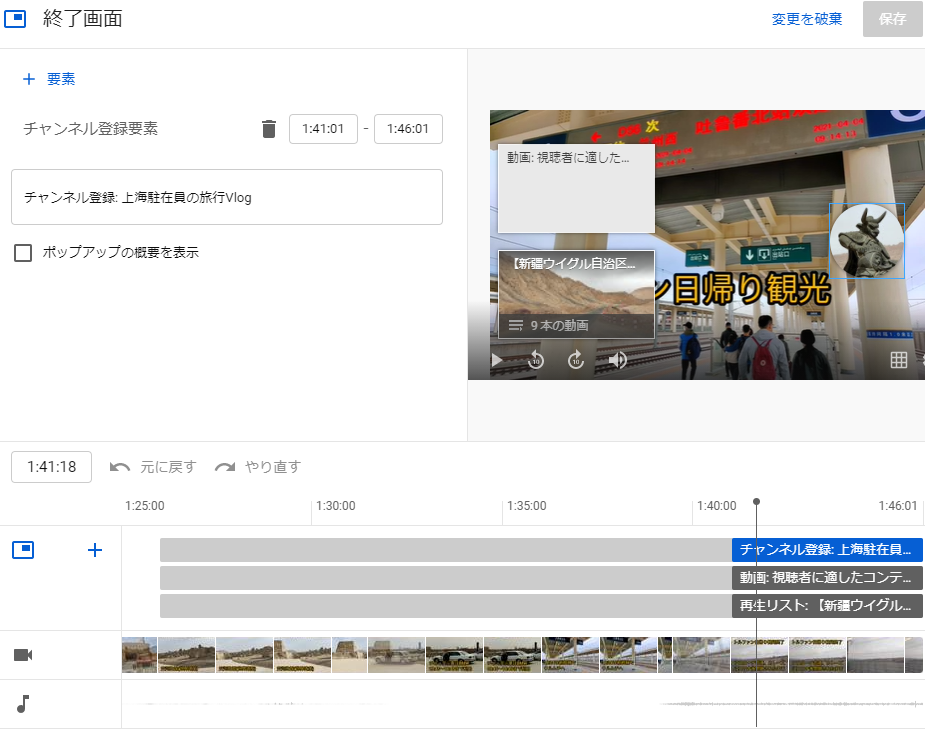
Task: Click the first video frame thumbnail in the filmstrip
Action: 139,655
